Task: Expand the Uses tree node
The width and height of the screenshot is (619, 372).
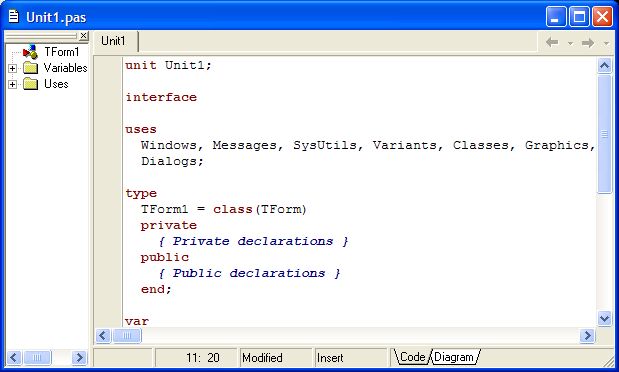Action: point(12,84)
